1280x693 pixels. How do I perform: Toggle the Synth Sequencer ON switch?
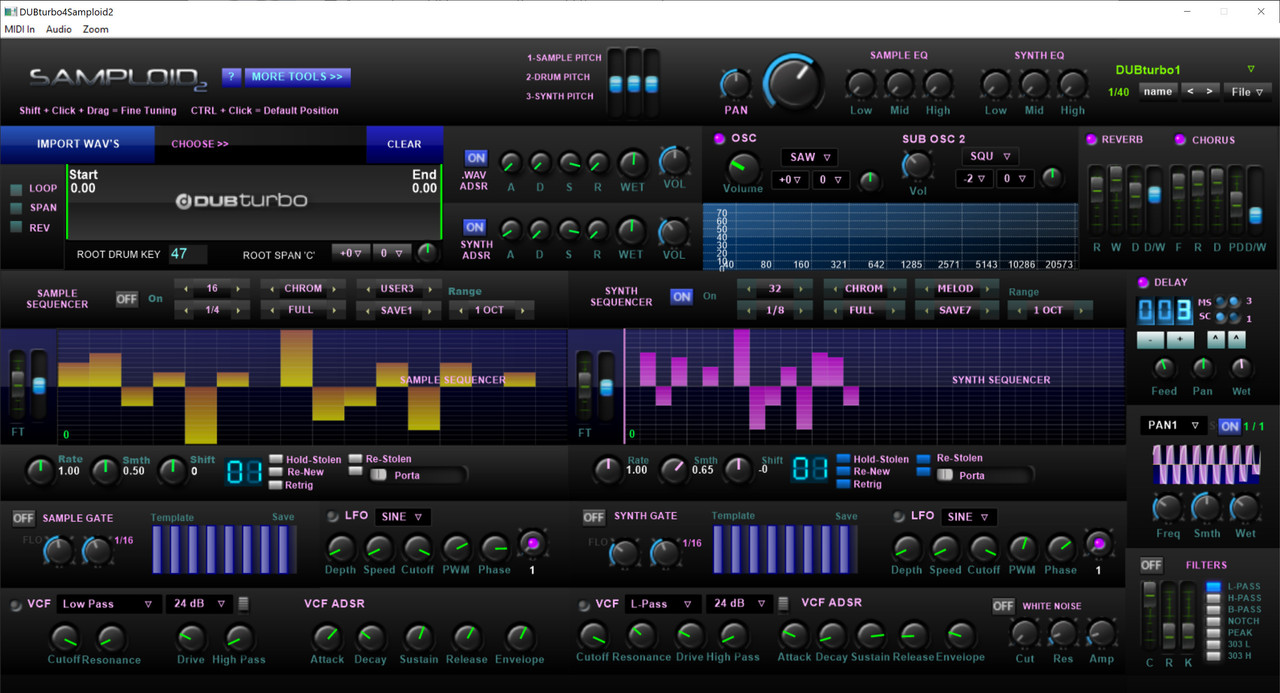[x=682, y=297]
